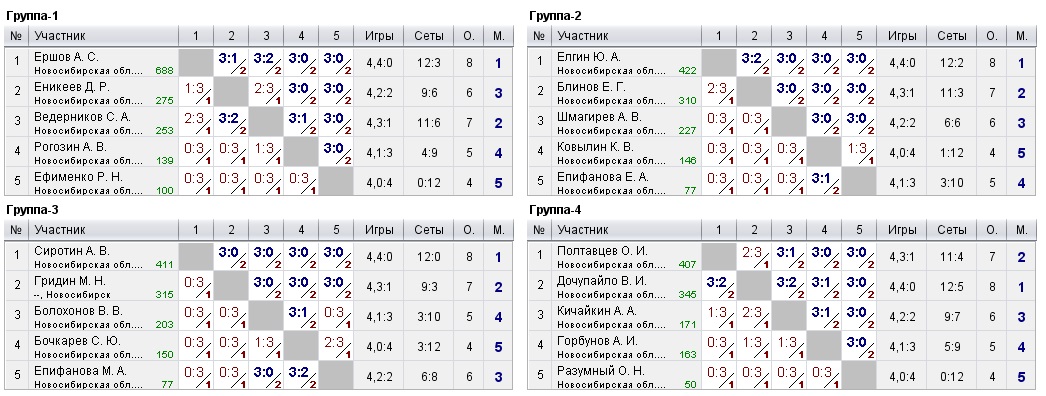Click Ершов's 3:1 score against player 2
The width and height of the screenshot is (1046, 396).
tap(231, 62)
